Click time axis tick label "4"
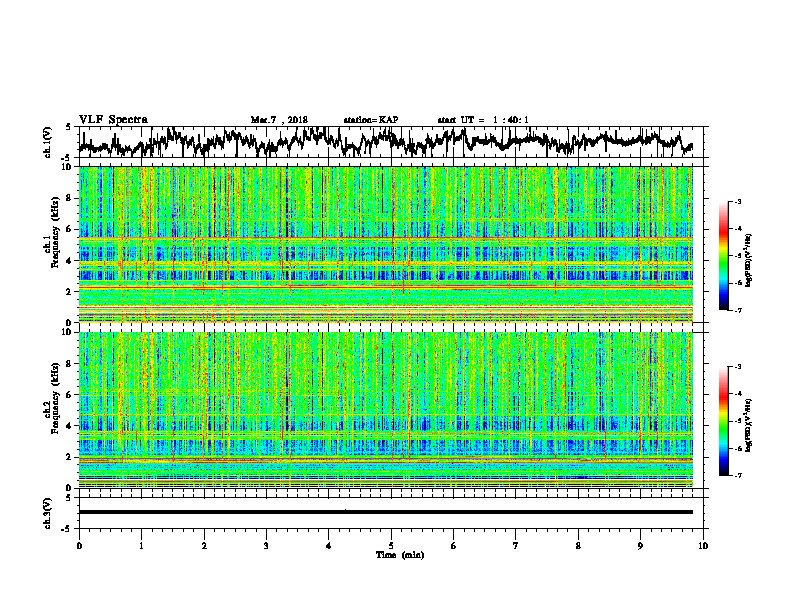Screen dimensions: 792x612 [x=329, y=545]
